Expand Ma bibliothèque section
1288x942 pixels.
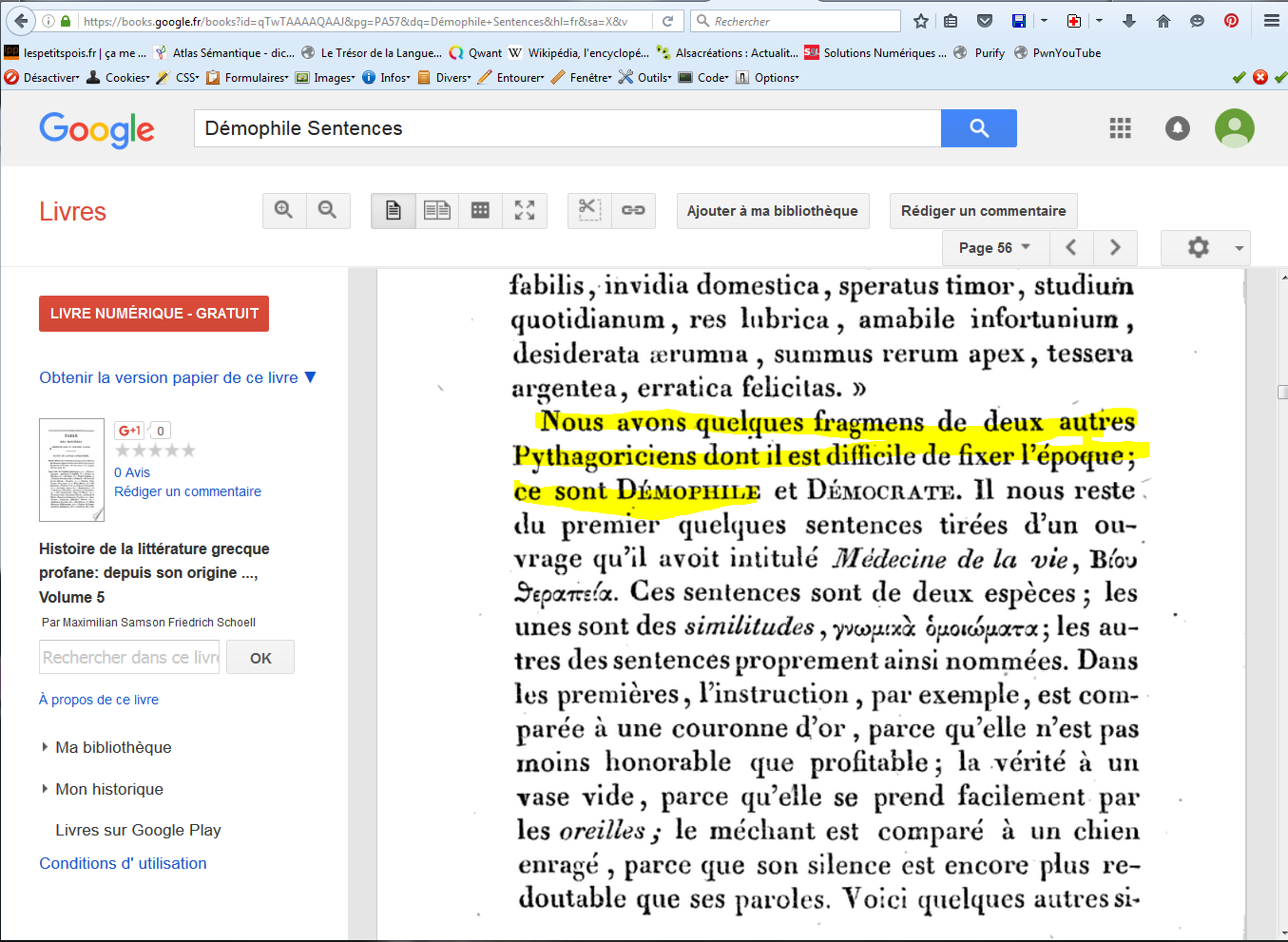[x=113, y=747]
